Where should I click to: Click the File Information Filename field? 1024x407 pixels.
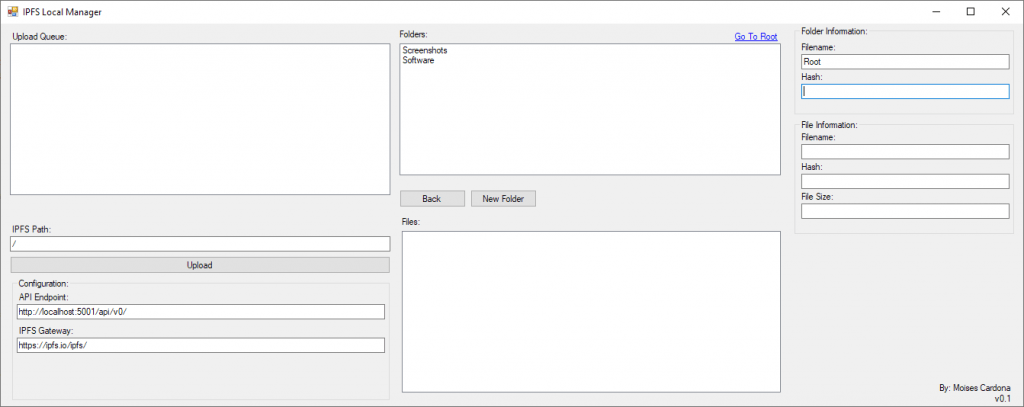[x=905, y=152]
